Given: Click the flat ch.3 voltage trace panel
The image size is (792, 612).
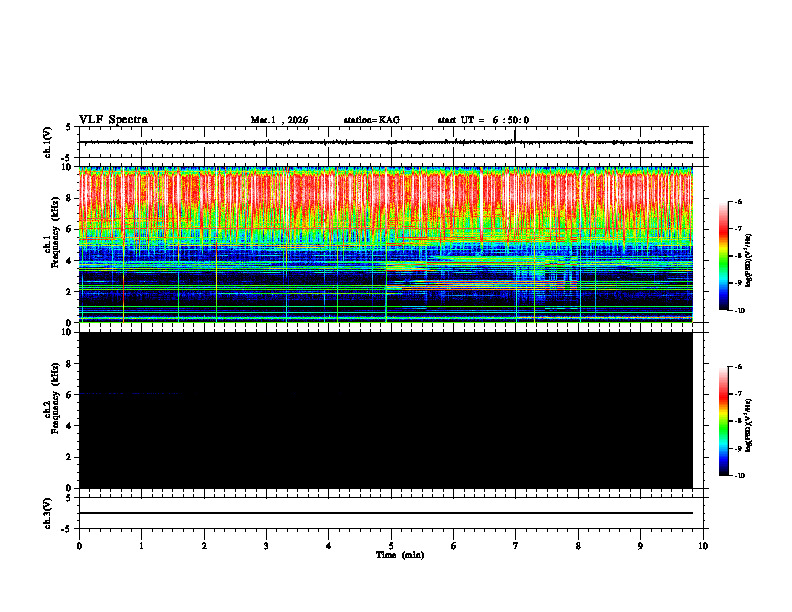Looking at the screenshot, I should [x=393, y=513].
